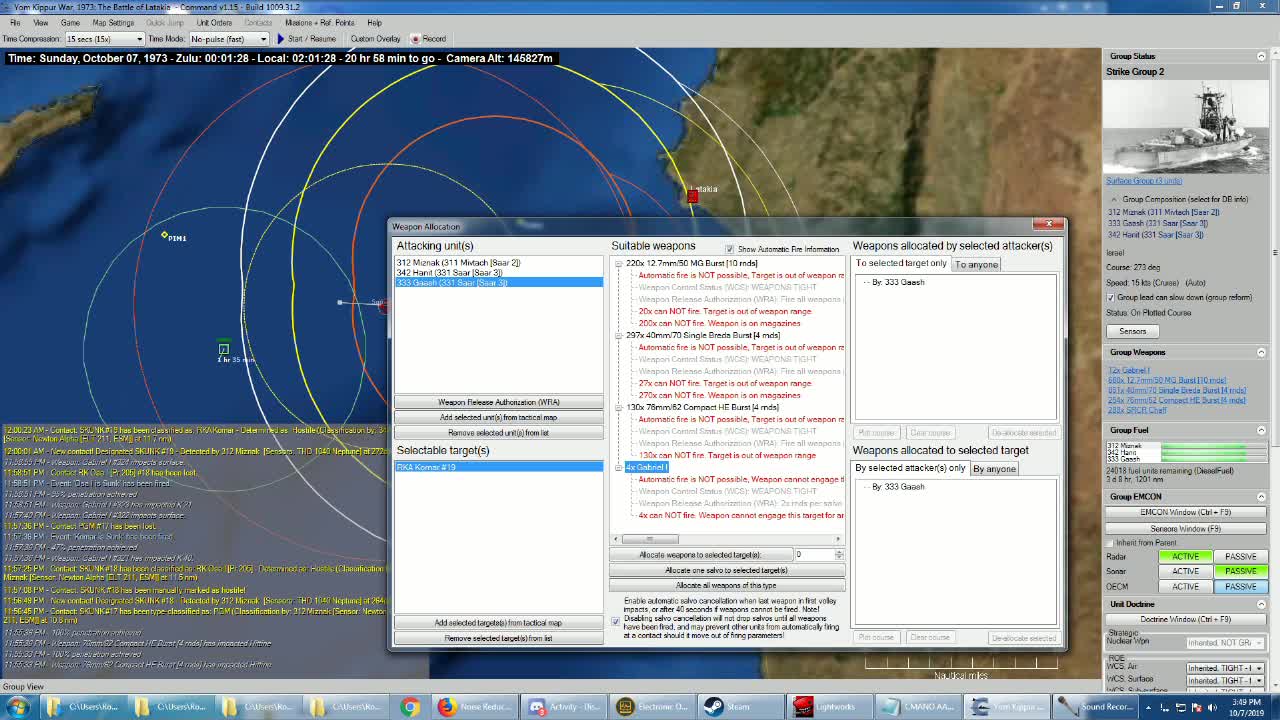Set OECM to ACTIVE
Viewport: 1280px width, 720px height.
point(1185,586)
